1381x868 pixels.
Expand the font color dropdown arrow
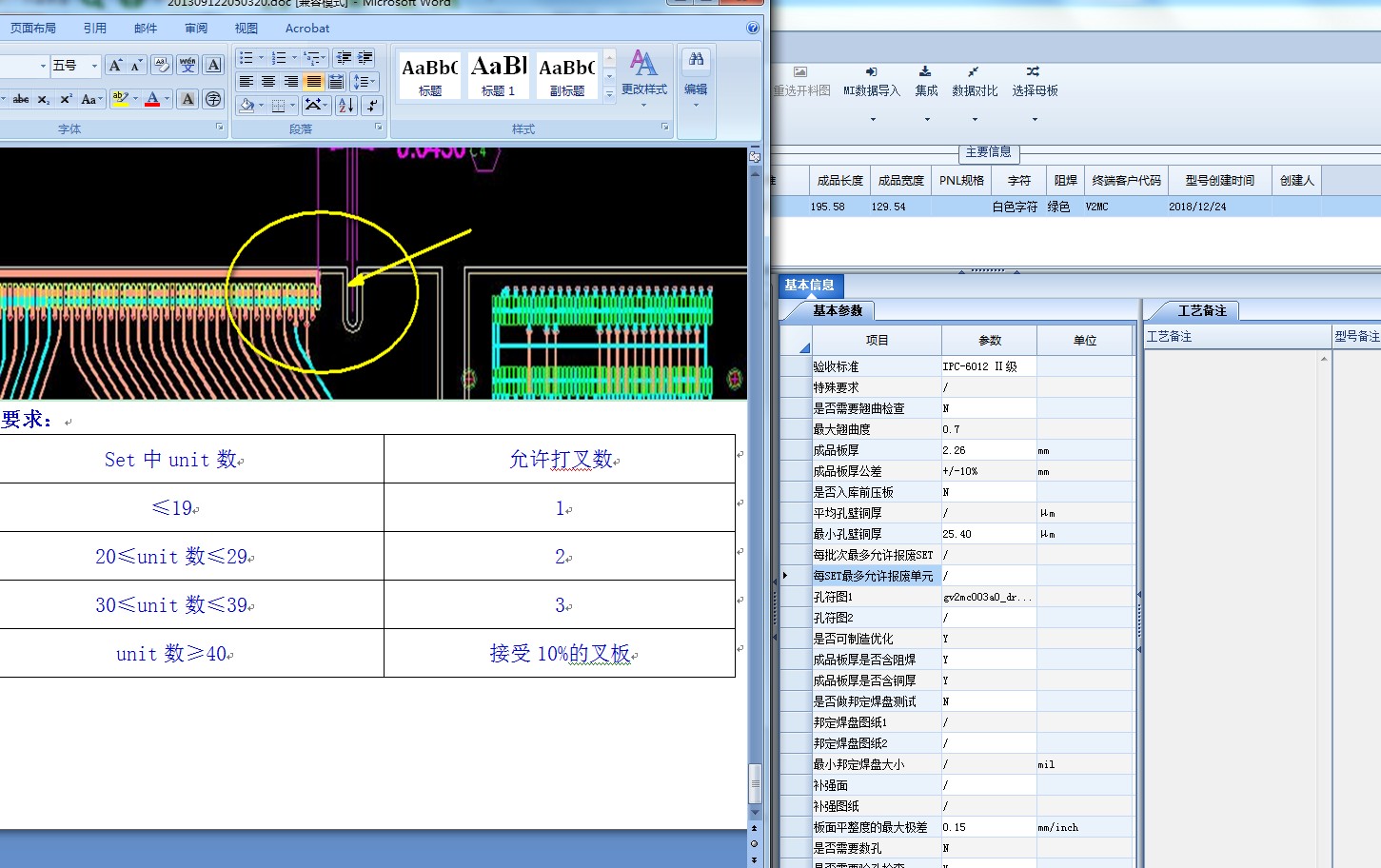(167, 99)
